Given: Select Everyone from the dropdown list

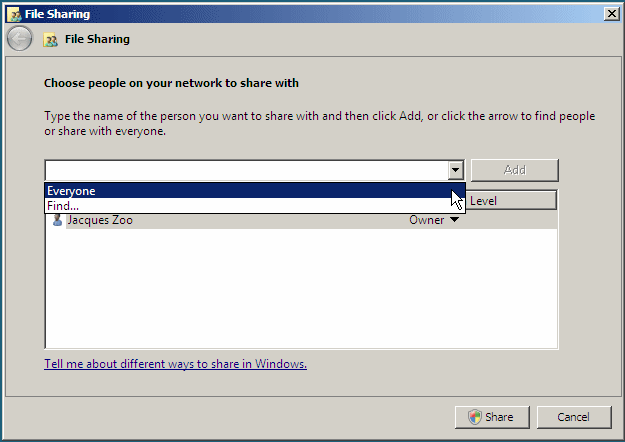Looking at the screenshot, I should pyautogui.click(x=255, y=191).
